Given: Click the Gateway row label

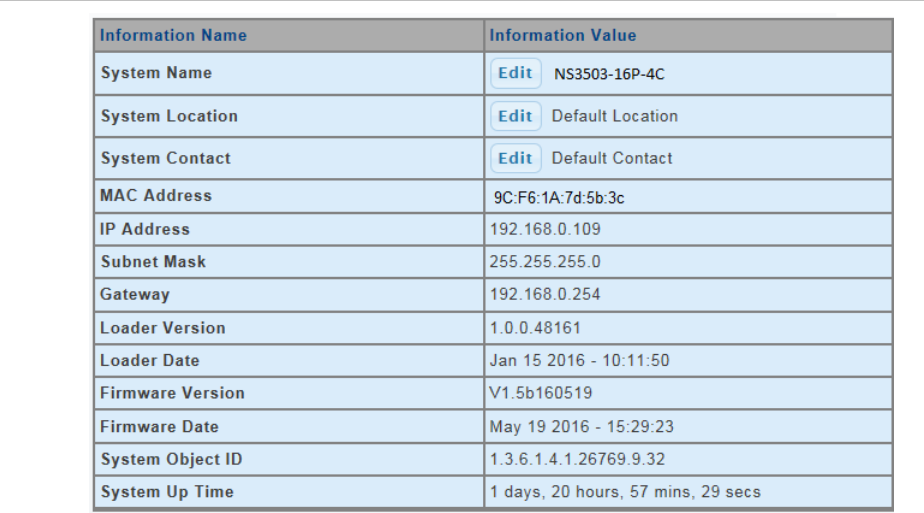Looking at the screenshot, I should pos(135,295).
